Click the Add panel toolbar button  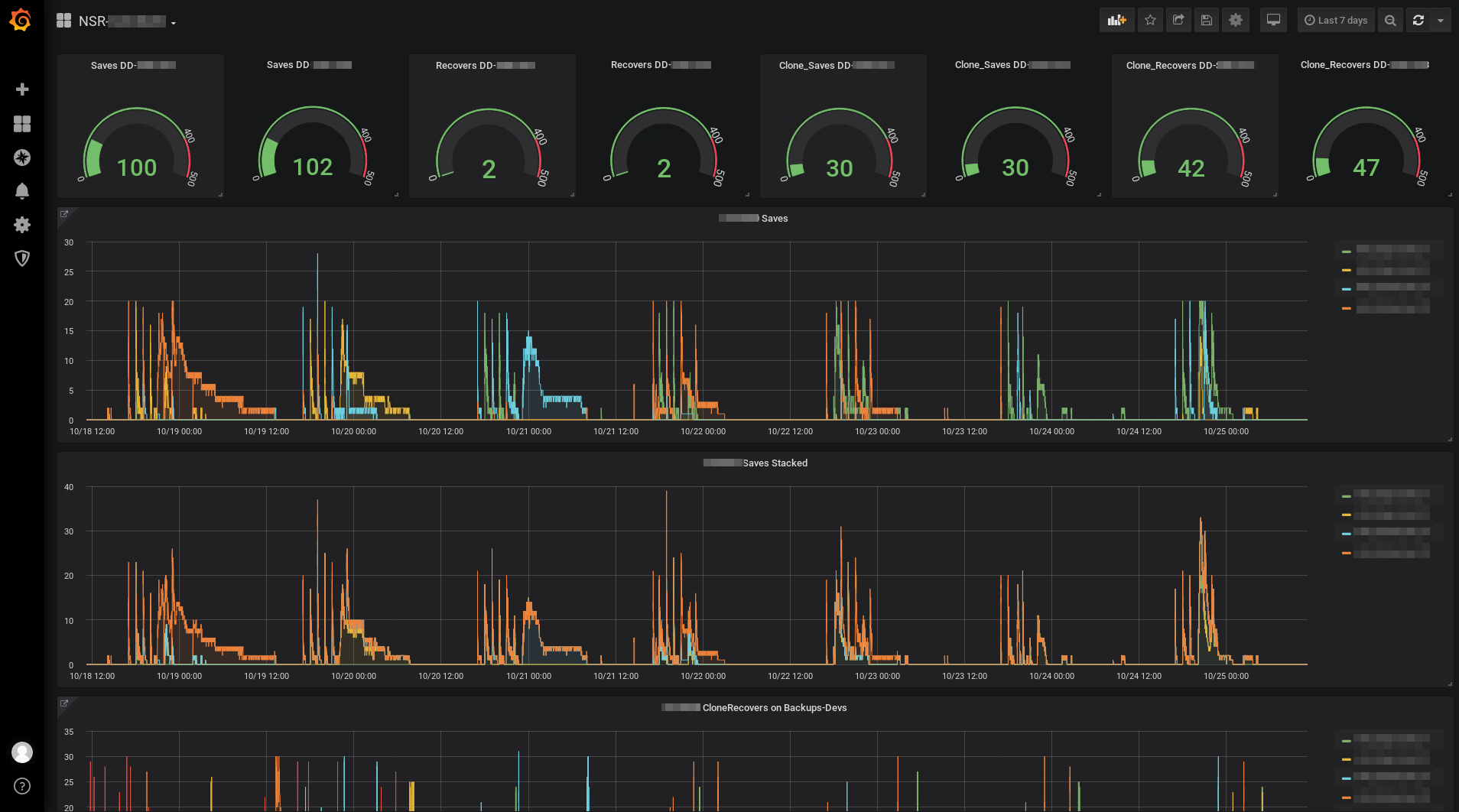(1116, 21)
